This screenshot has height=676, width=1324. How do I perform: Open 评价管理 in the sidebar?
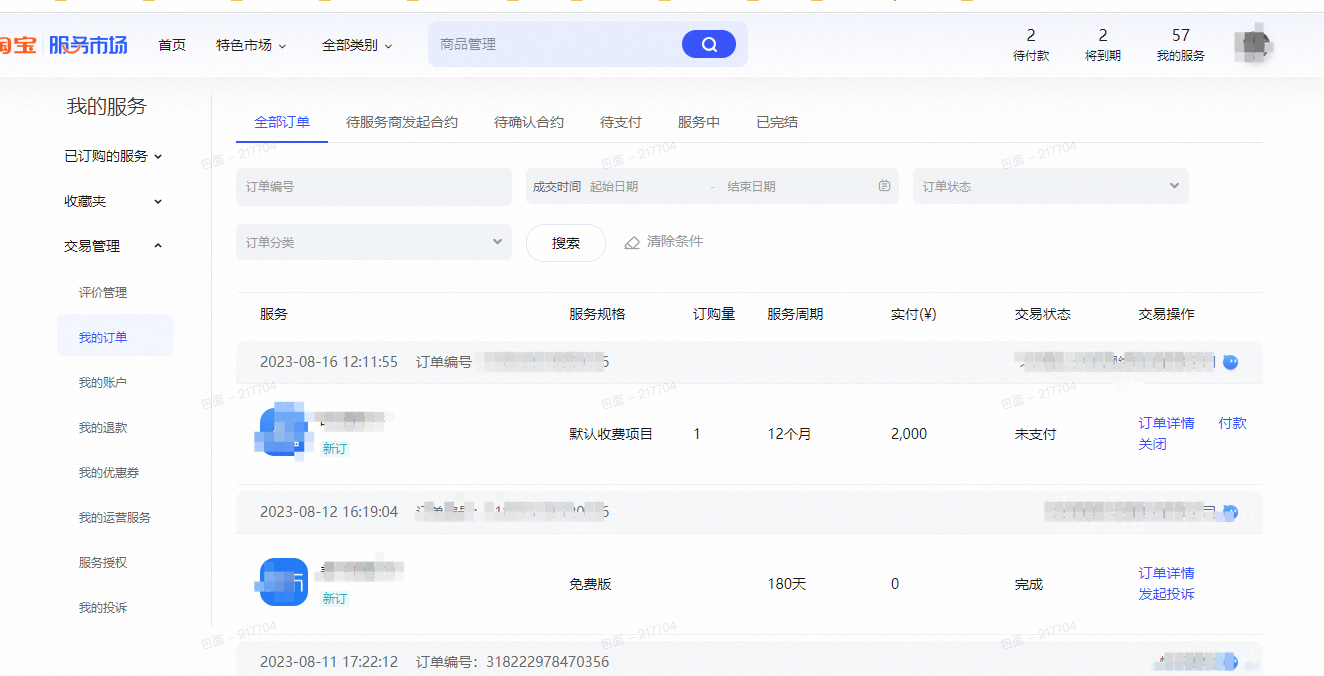coord(103,293)
